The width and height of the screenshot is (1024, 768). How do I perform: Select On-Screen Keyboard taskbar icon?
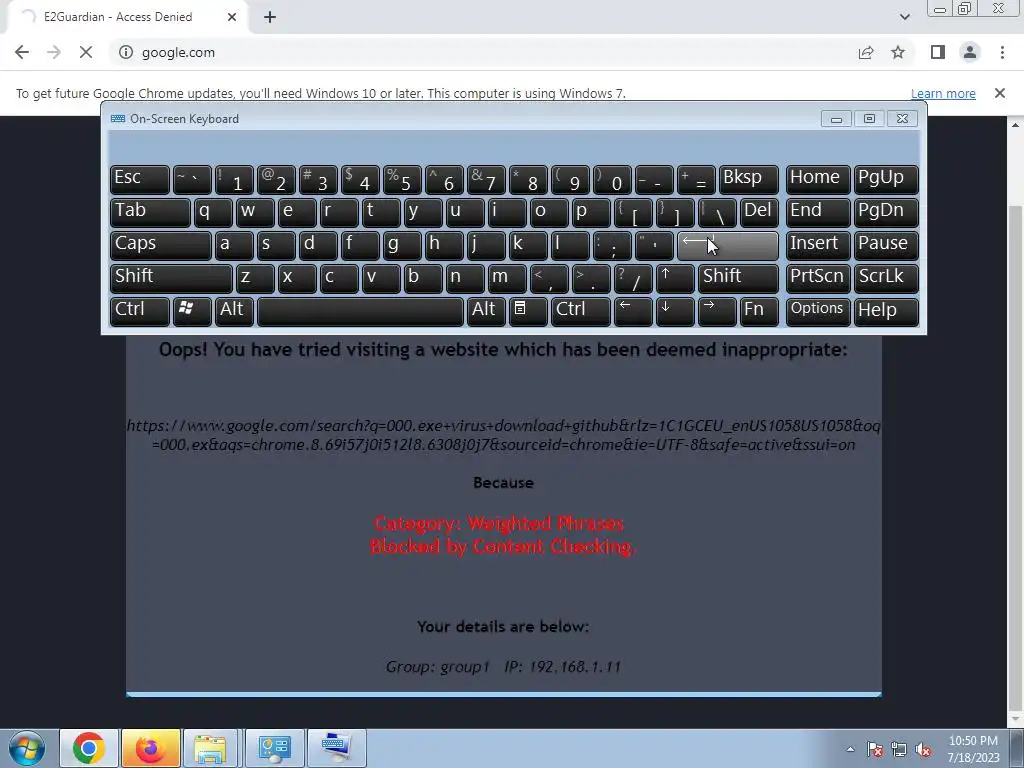click(x=336, y=748)
